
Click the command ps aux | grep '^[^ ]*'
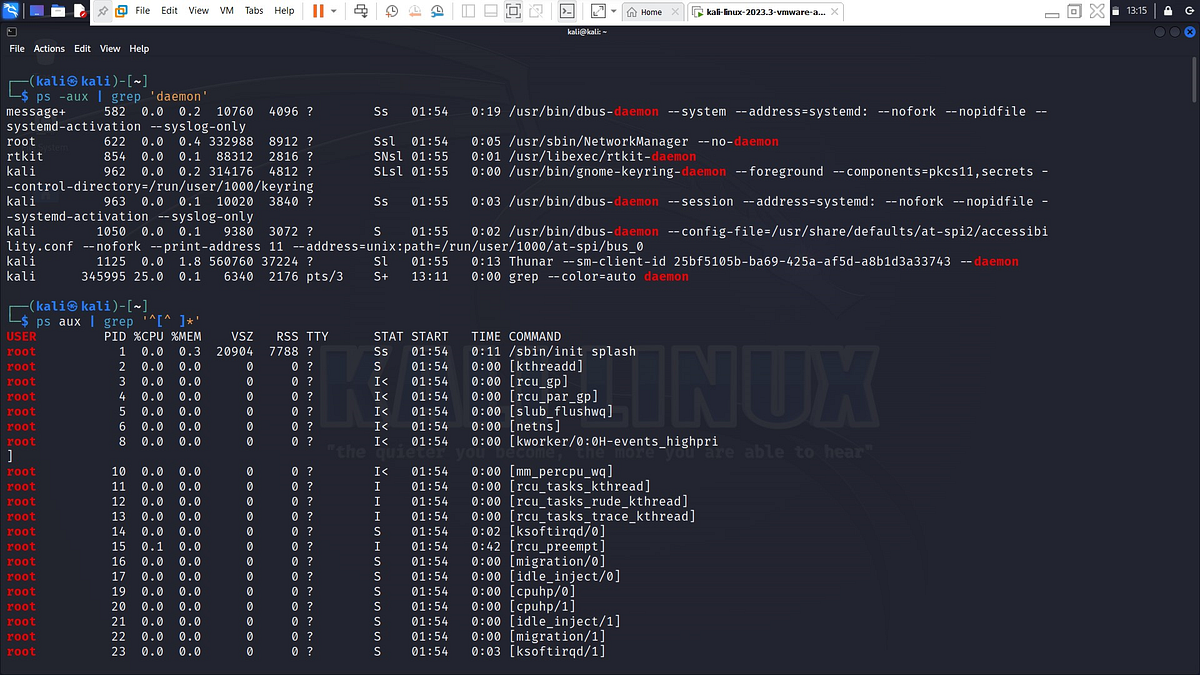[118, 321]
